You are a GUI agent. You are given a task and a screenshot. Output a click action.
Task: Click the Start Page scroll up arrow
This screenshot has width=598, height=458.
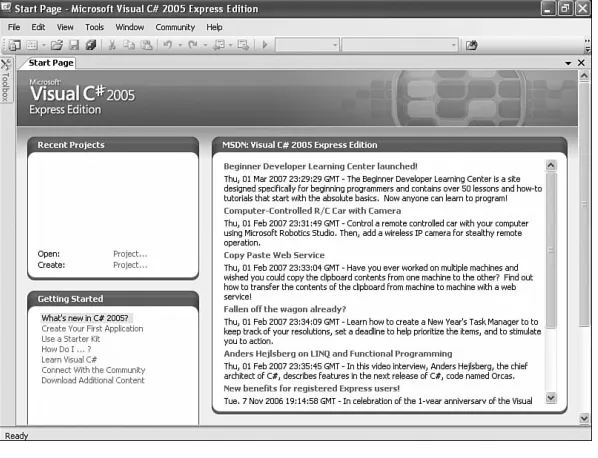click(584, 76)
